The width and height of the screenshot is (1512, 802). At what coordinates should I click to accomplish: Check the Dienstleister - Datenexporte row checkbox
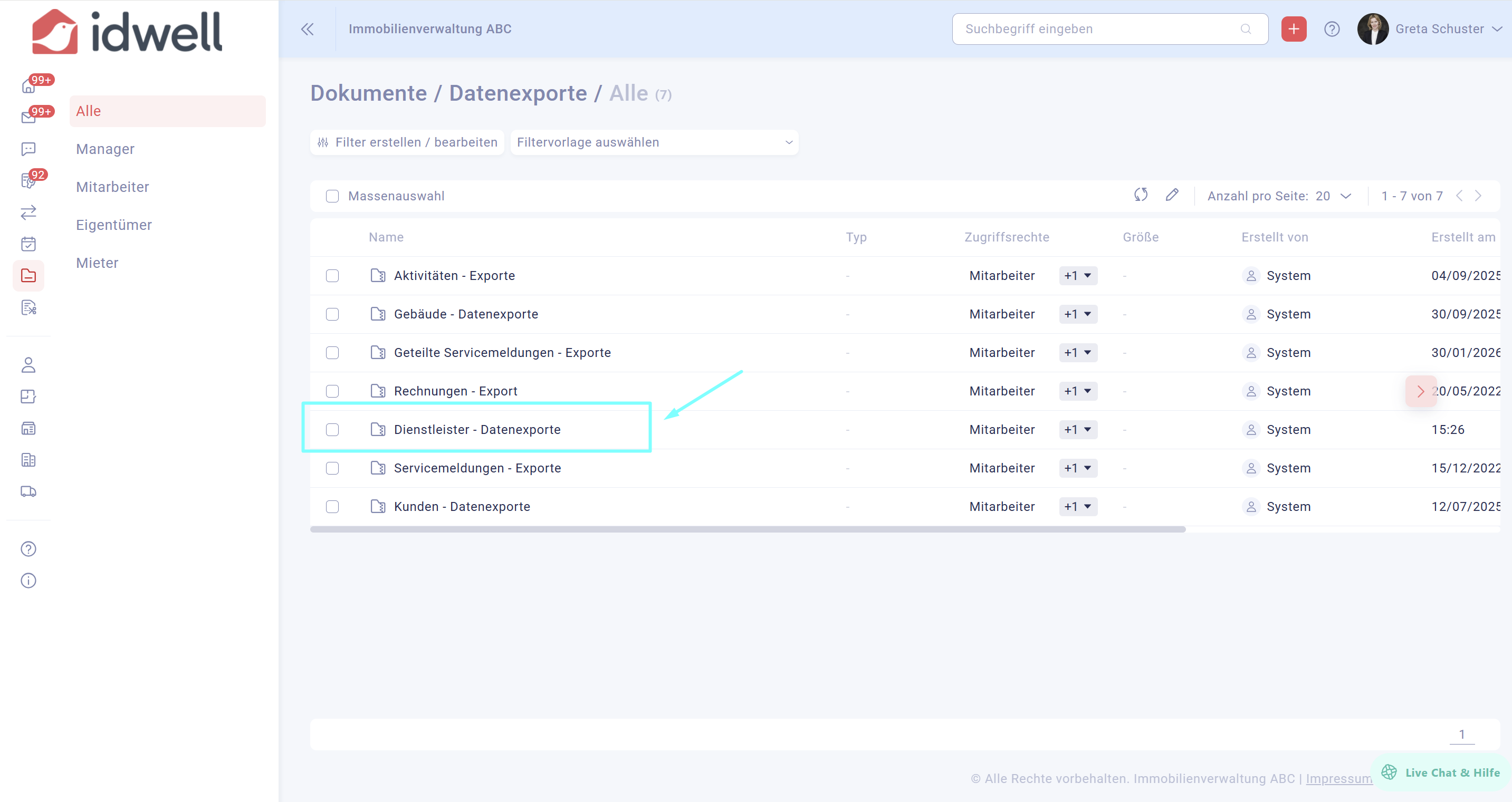pyautogui.click(x=332, y=429)
